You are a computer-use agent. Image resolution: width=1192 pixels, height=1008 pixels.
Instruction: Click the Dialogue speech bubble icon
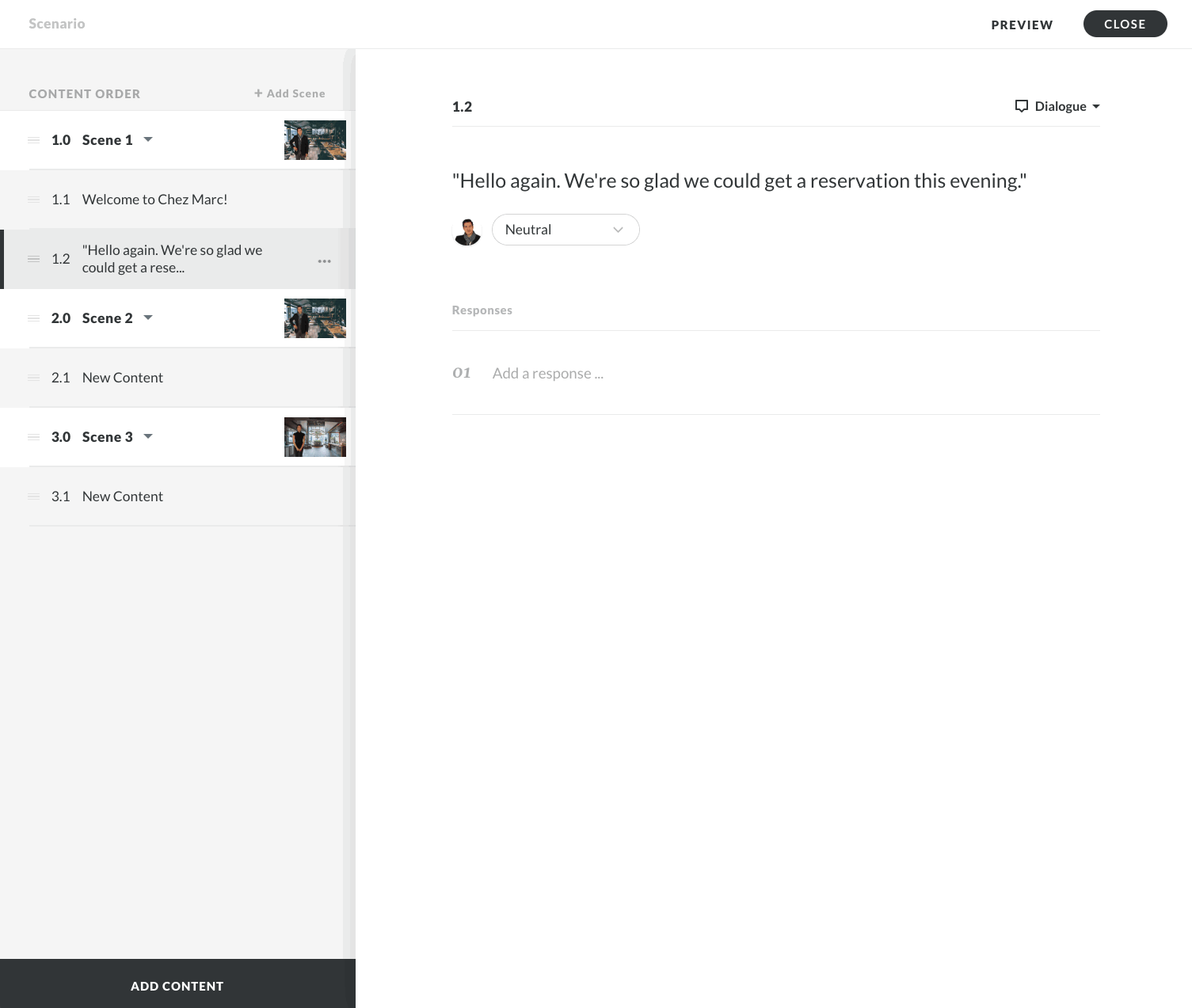(1022, 106)
